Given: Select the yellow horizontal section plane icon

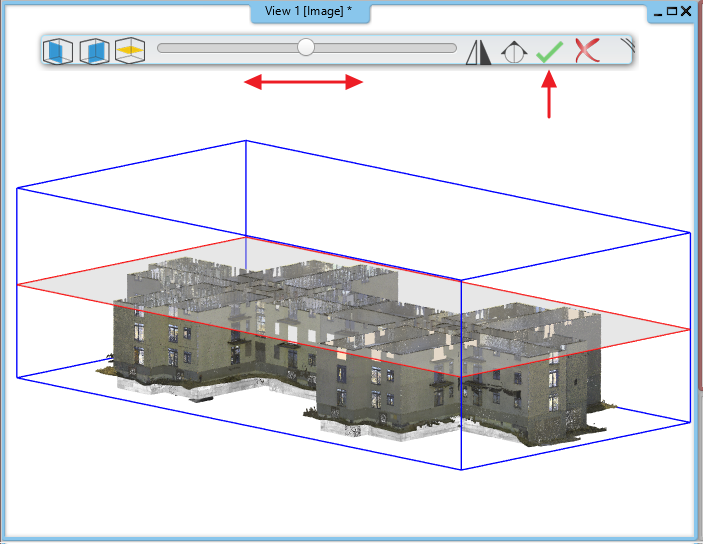Looking at the screenshot, I should coord(130,50).
